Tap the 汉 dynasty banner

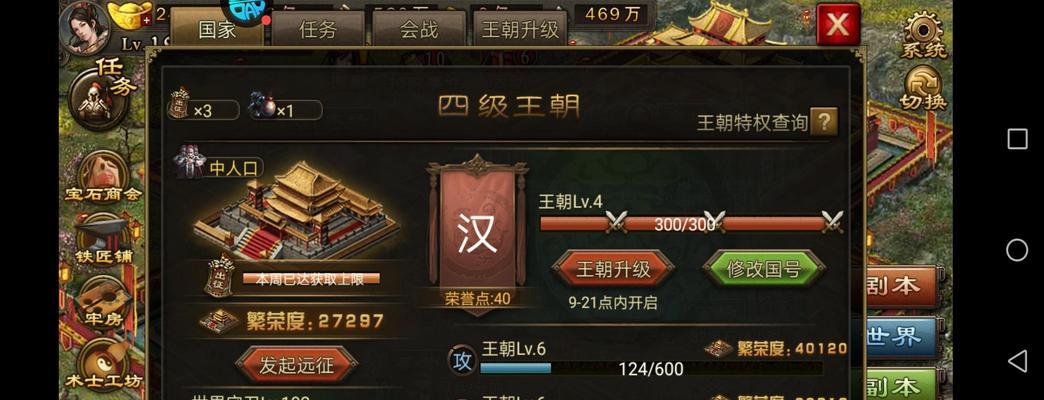click(x=477, y=235)
